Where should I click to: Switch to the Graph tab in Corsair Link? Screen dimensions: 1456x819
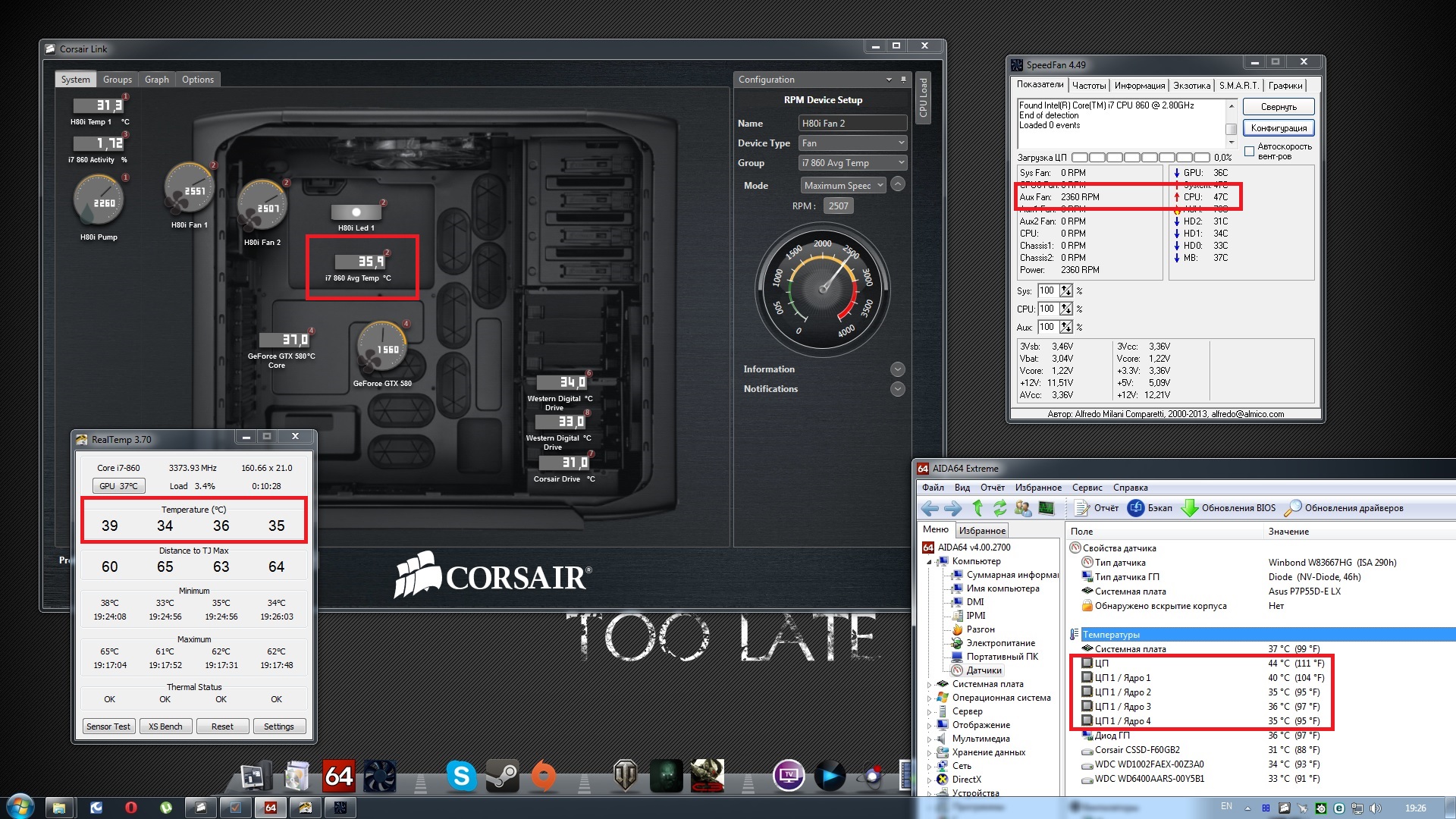(x=156, y=80)
